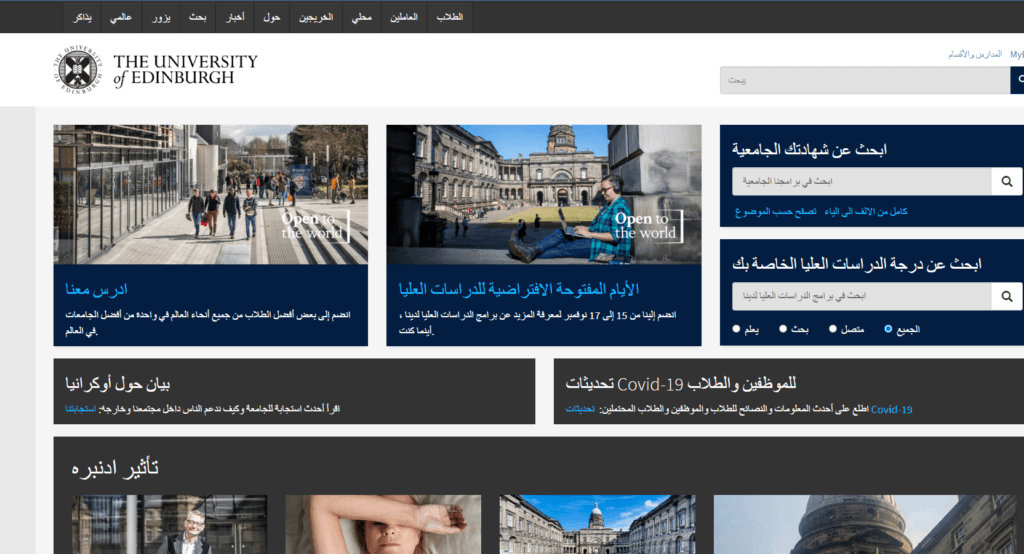The width and height of the screenshot is (1024, 554).
Task: Select the 'يعلم' radio button
Action: point(737,329)
